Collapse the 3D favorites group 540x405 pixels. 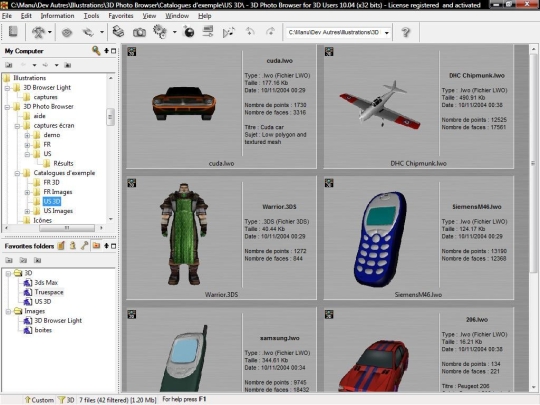tap(8, 274)
